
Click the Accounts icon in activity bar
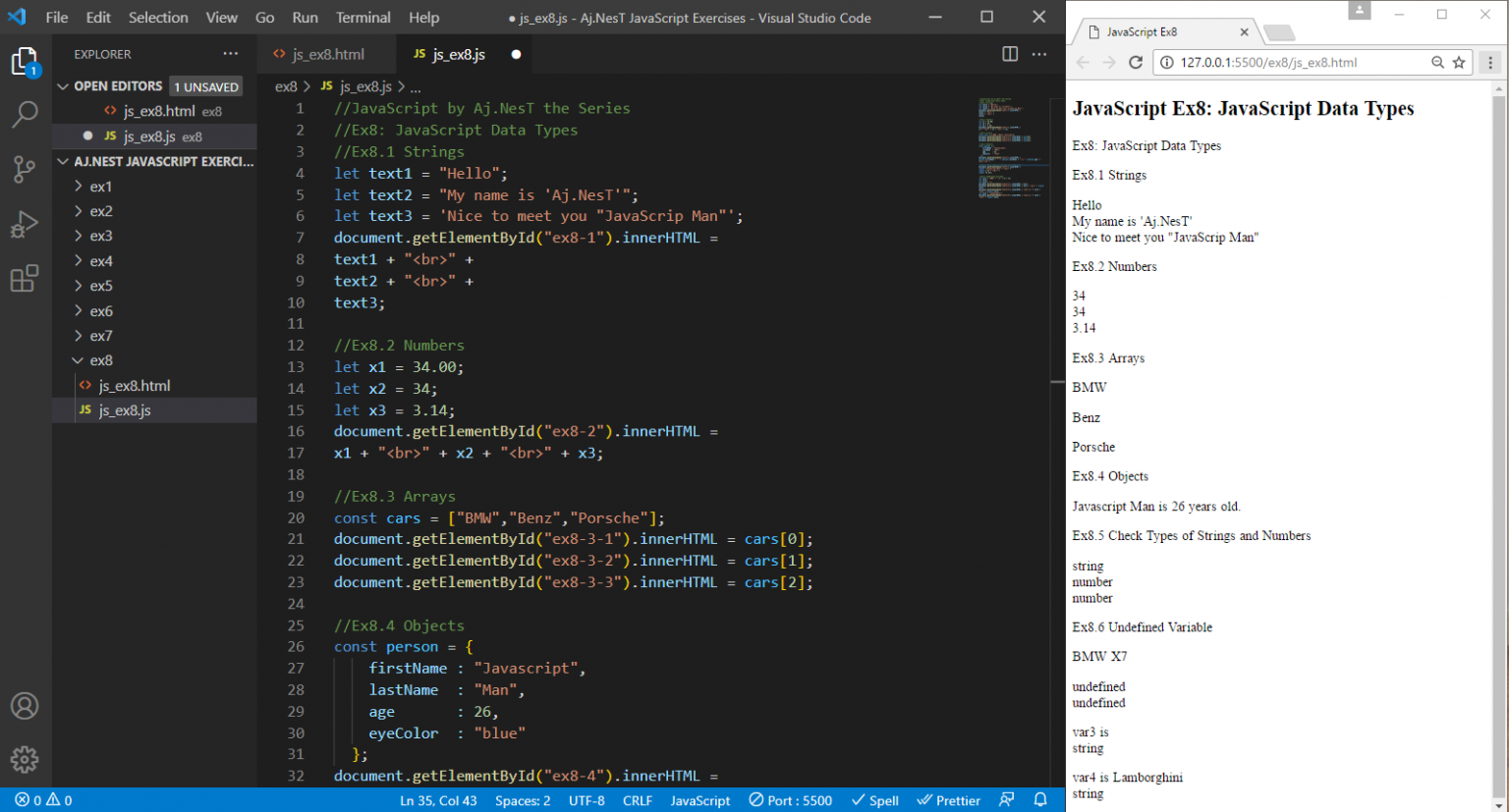coord(25,706)
